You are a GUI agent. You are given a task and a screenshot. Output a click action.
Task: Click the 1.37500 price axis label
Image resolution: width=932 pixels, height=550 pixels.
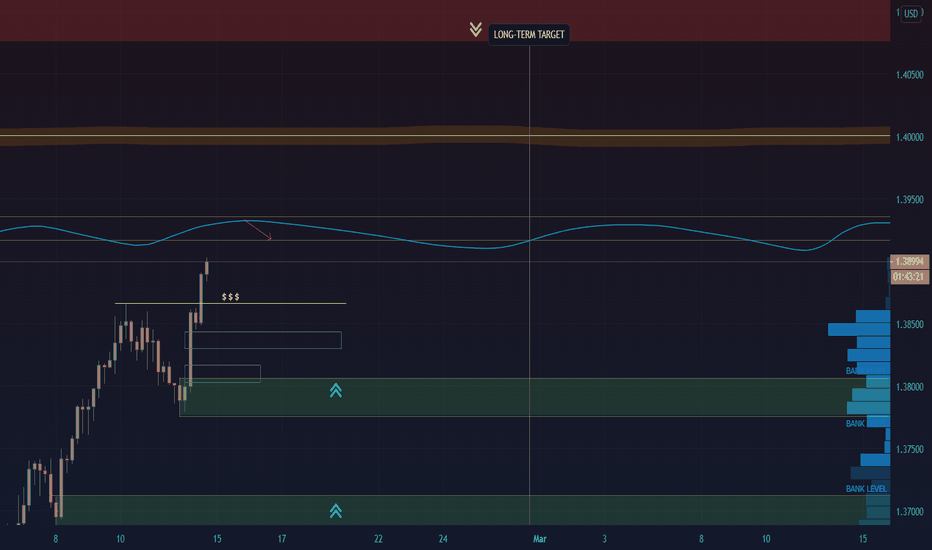pos(909,450)
